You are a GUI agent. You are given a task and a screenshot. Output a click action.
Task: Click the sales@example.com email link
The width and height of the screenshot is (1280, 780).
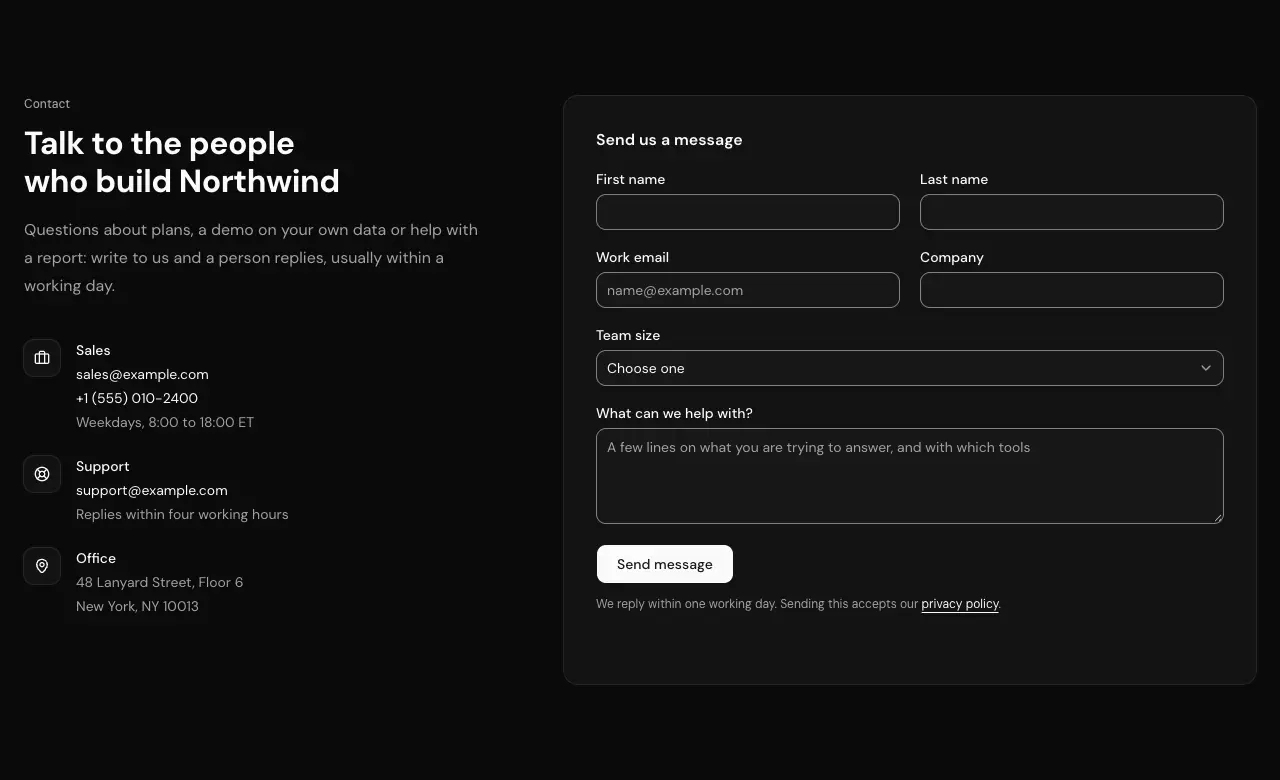pyautogui.click(x=142, y=374)
